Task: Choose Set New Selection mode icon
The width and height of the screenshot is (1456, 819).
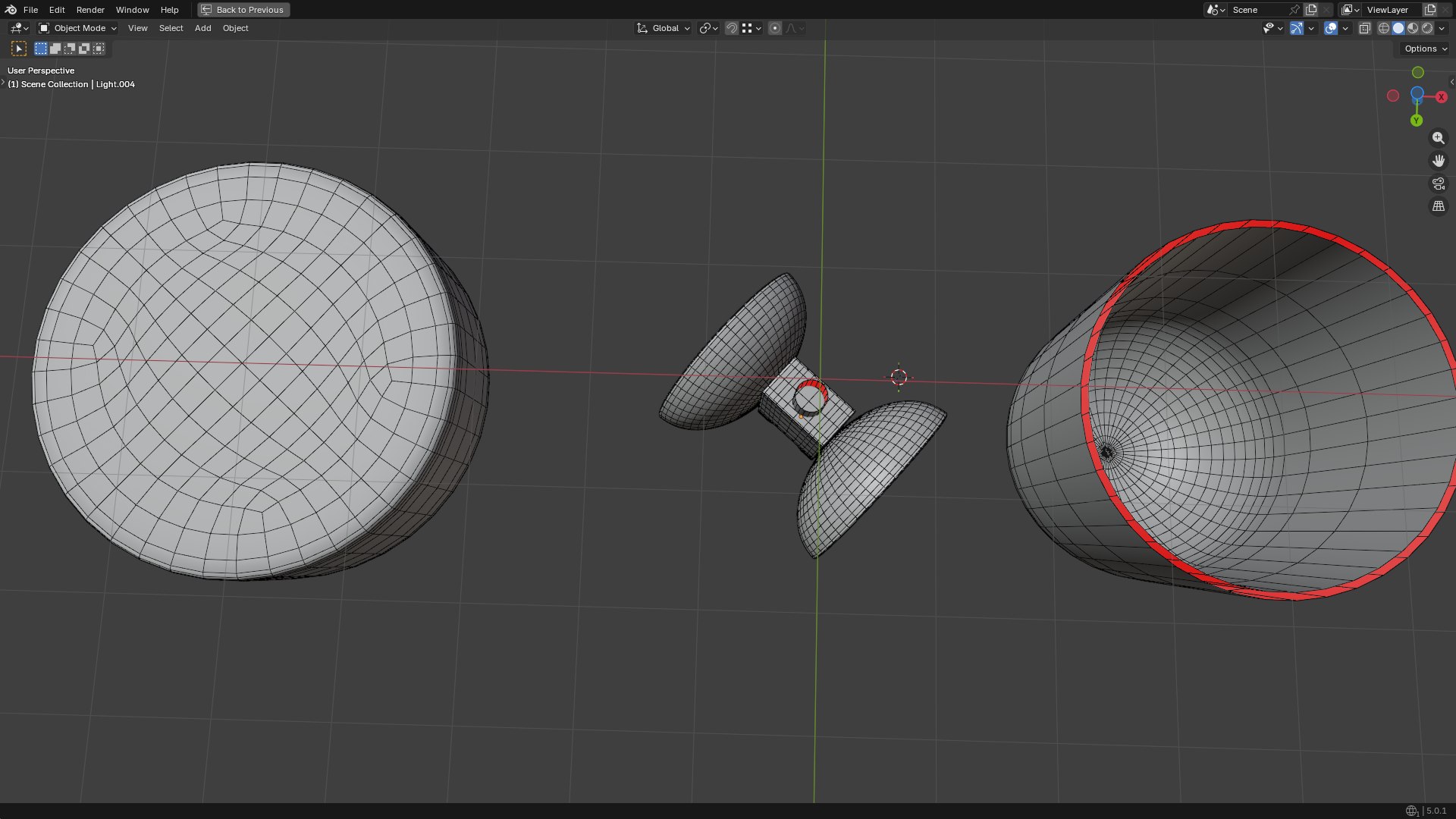Action: click(x=41, y=49)
